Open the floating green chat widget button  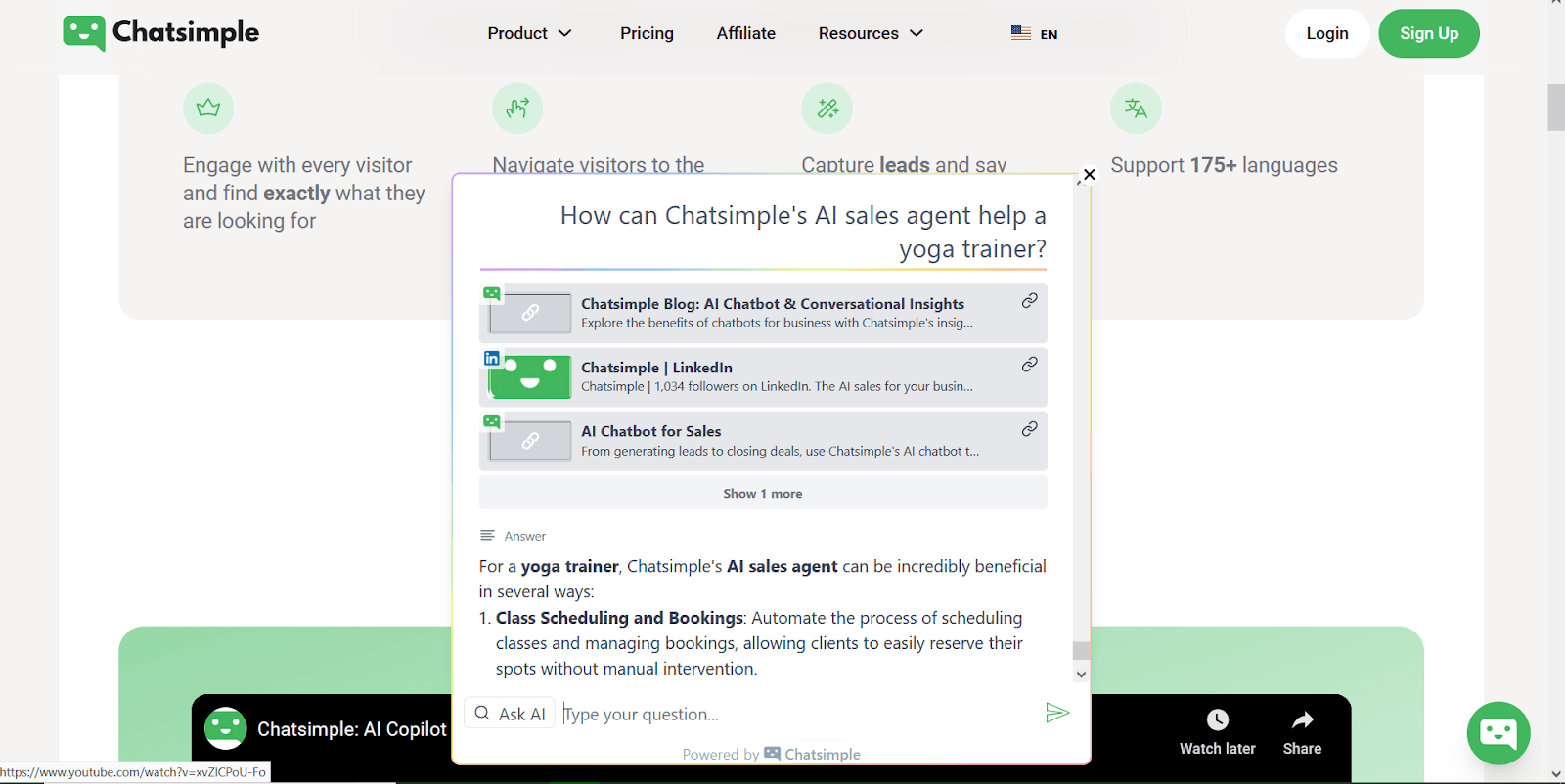point(1498,733)
